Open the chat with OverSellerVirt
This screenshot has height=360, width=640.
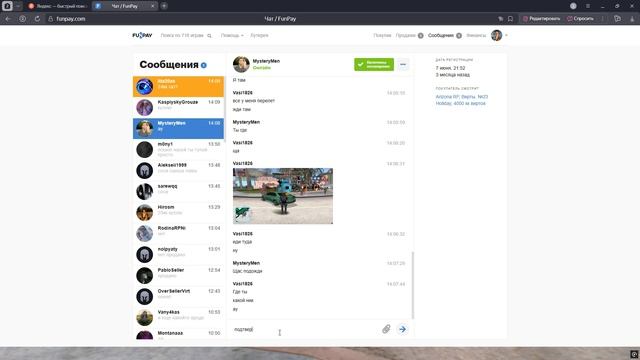pos(178,297)
